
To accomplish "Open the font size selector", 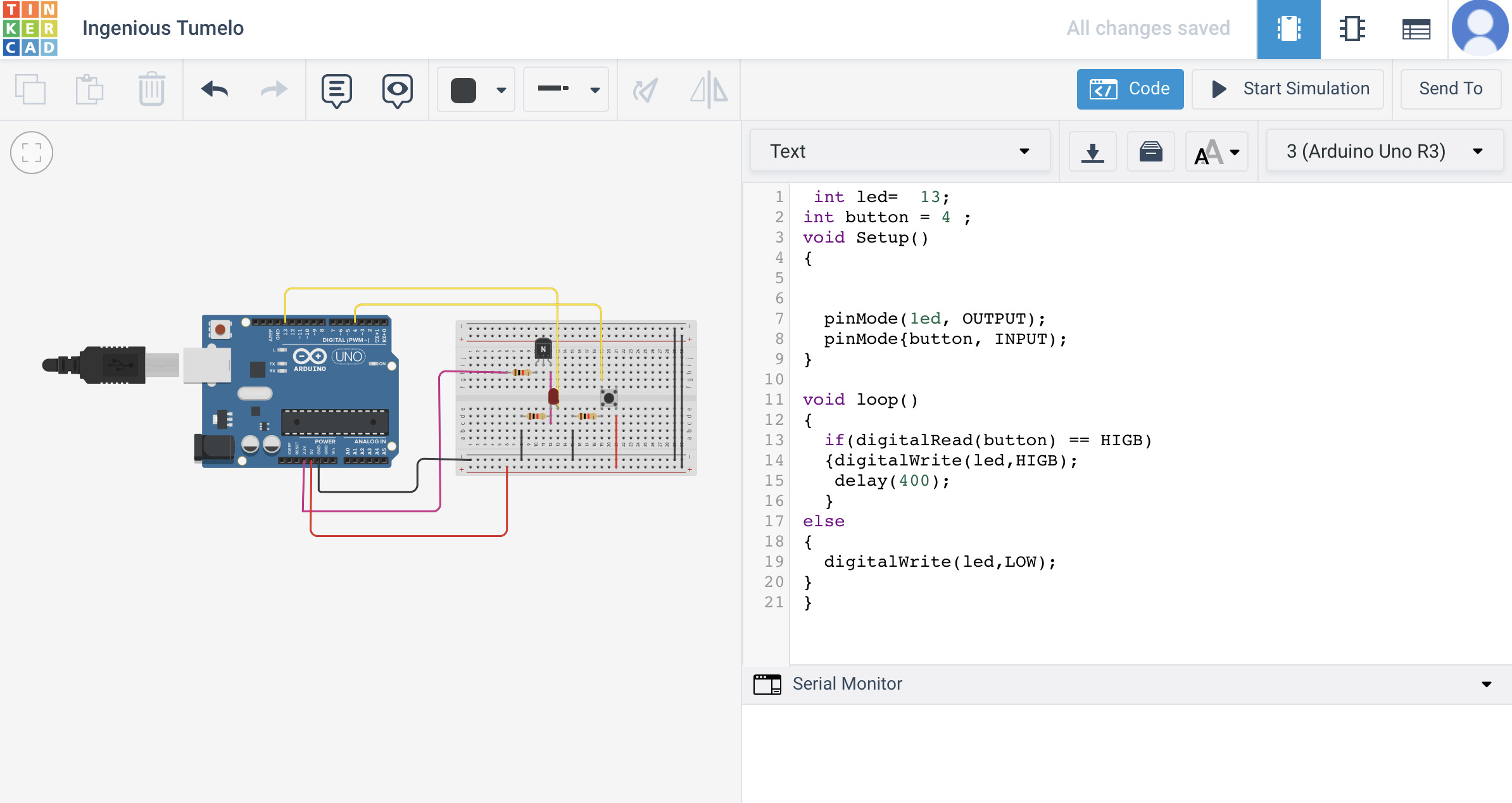I will (1216, 151).
